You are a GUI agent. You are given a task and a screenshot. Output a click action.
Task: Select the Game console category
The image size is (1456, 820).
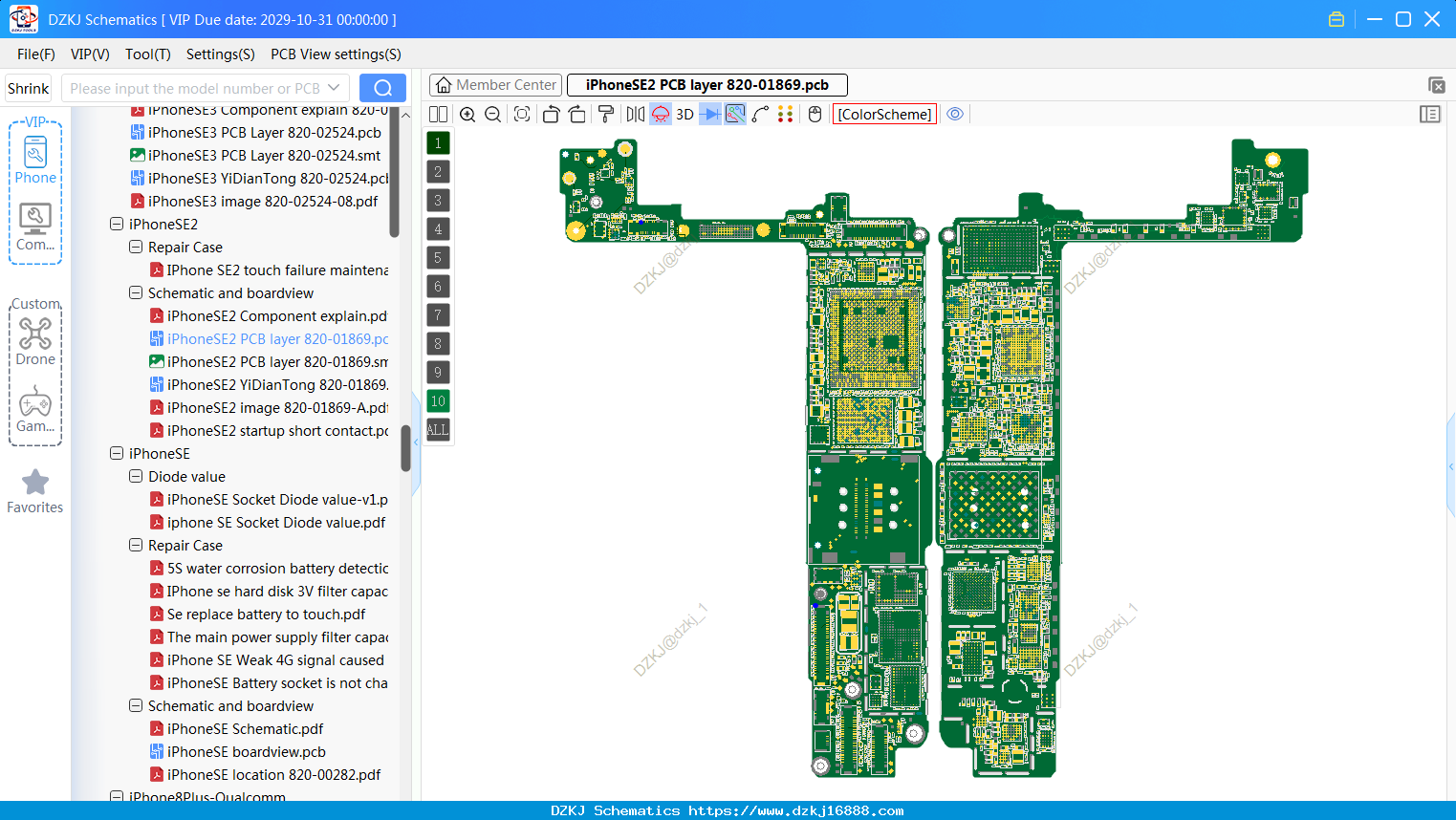pyautogui.click(x=35, y=409)
